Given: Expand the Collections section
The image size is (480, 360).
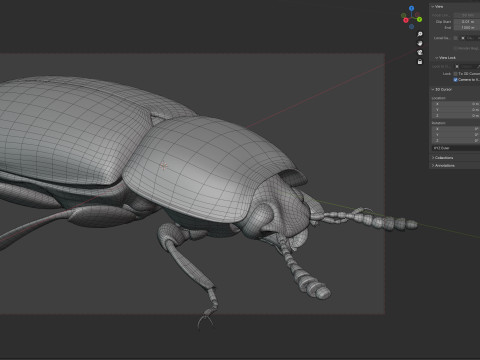Looking at the screenshot, I should click(x=443, y=158).
